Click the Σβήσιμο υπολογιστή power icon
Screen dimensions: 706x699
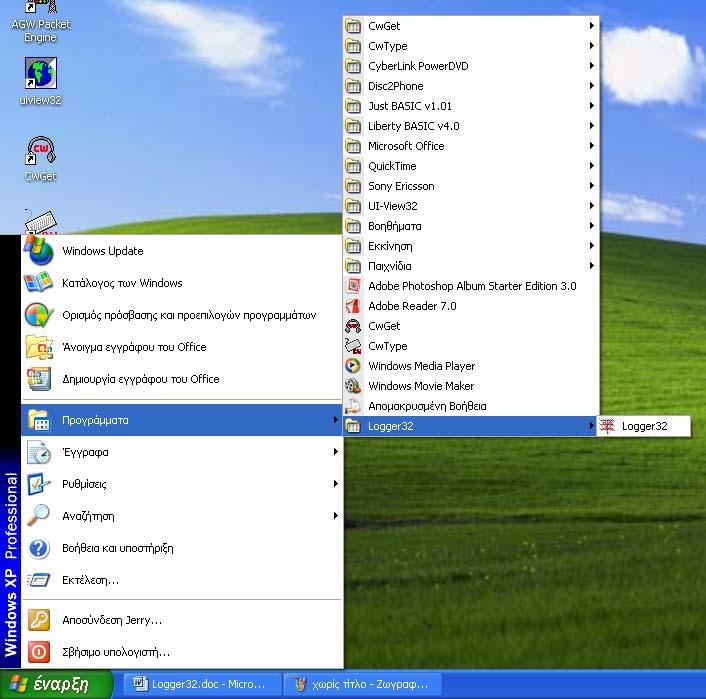pyautogui.click(x=39, y=652)
